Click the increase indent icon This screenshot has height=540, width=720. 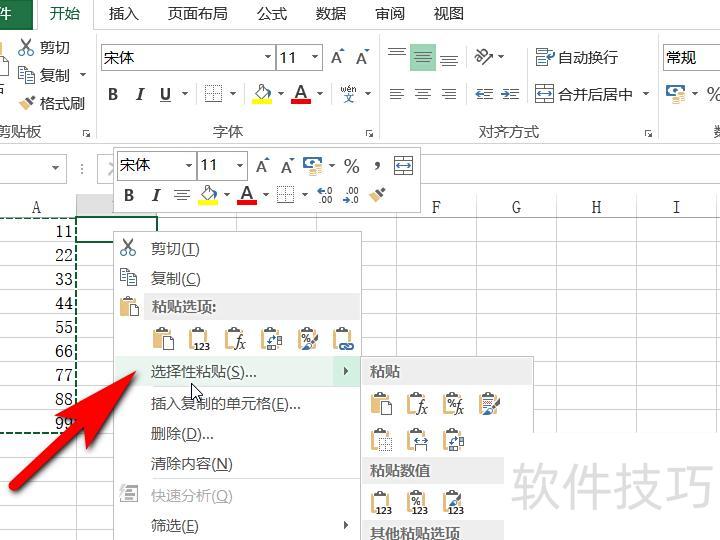510,94
